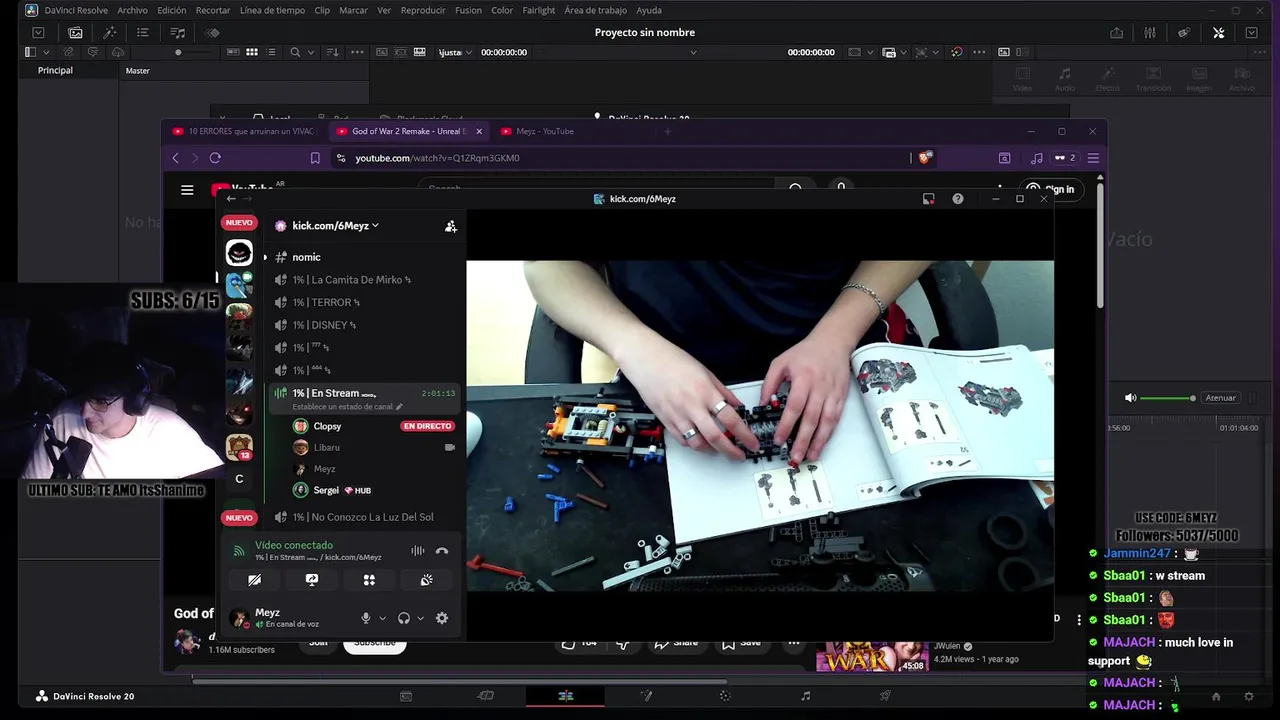
Task: Toggle Discord screen share
Action: 312,580
